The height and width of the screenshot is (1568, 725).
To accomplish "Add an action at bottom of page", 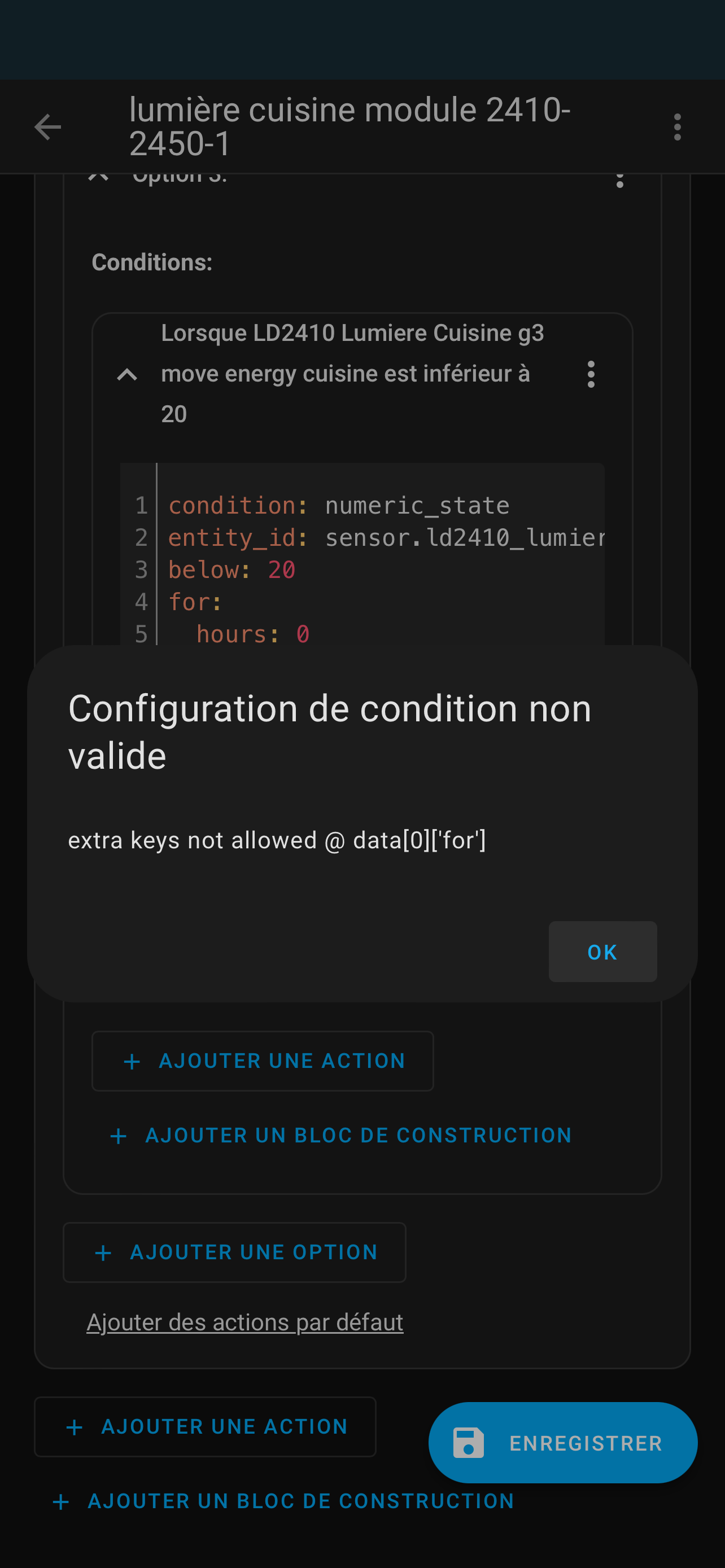I will tap(205, 1426).
